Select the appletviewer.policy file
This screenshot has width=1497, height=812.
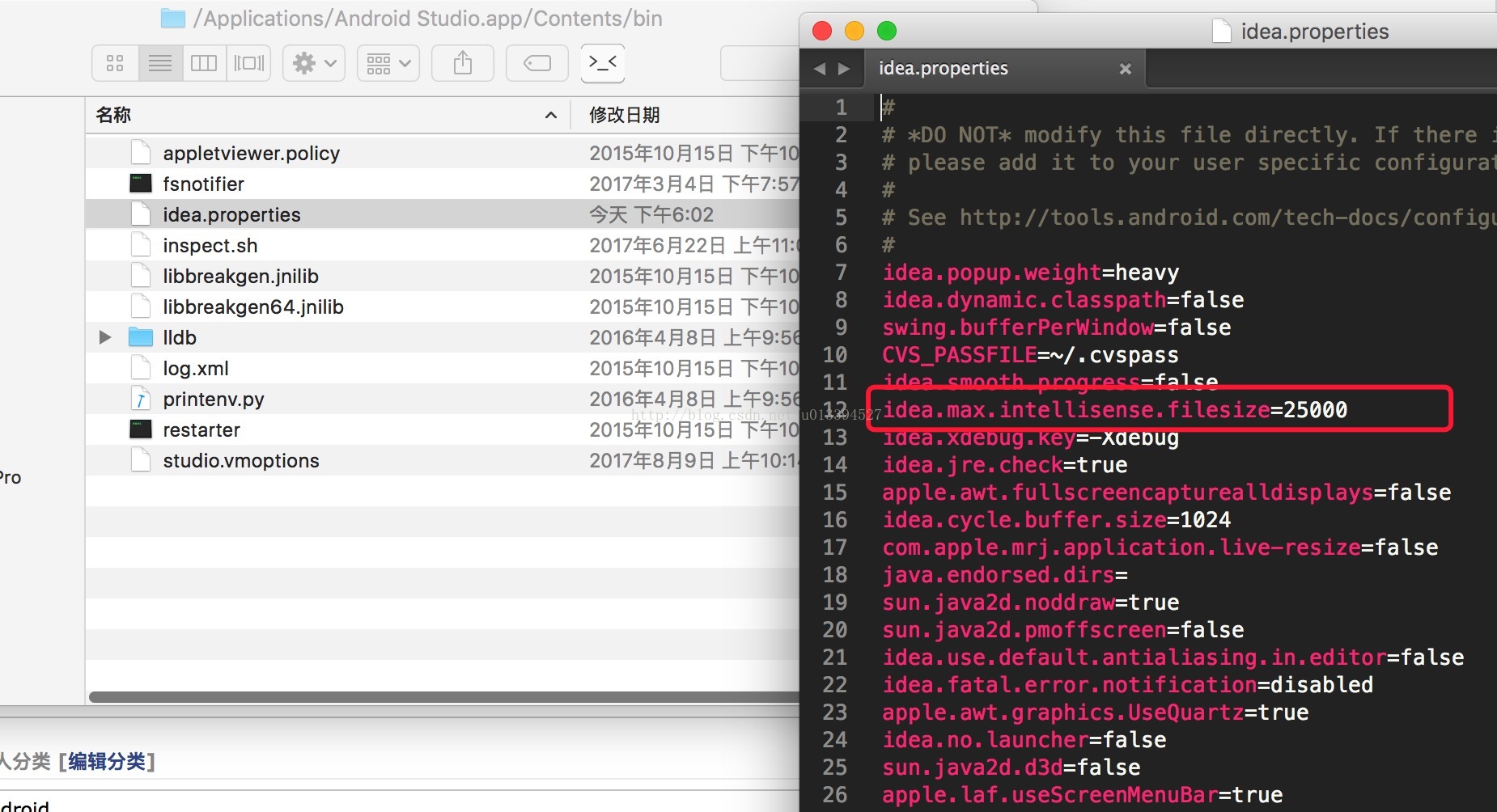(x=443, y=153)
